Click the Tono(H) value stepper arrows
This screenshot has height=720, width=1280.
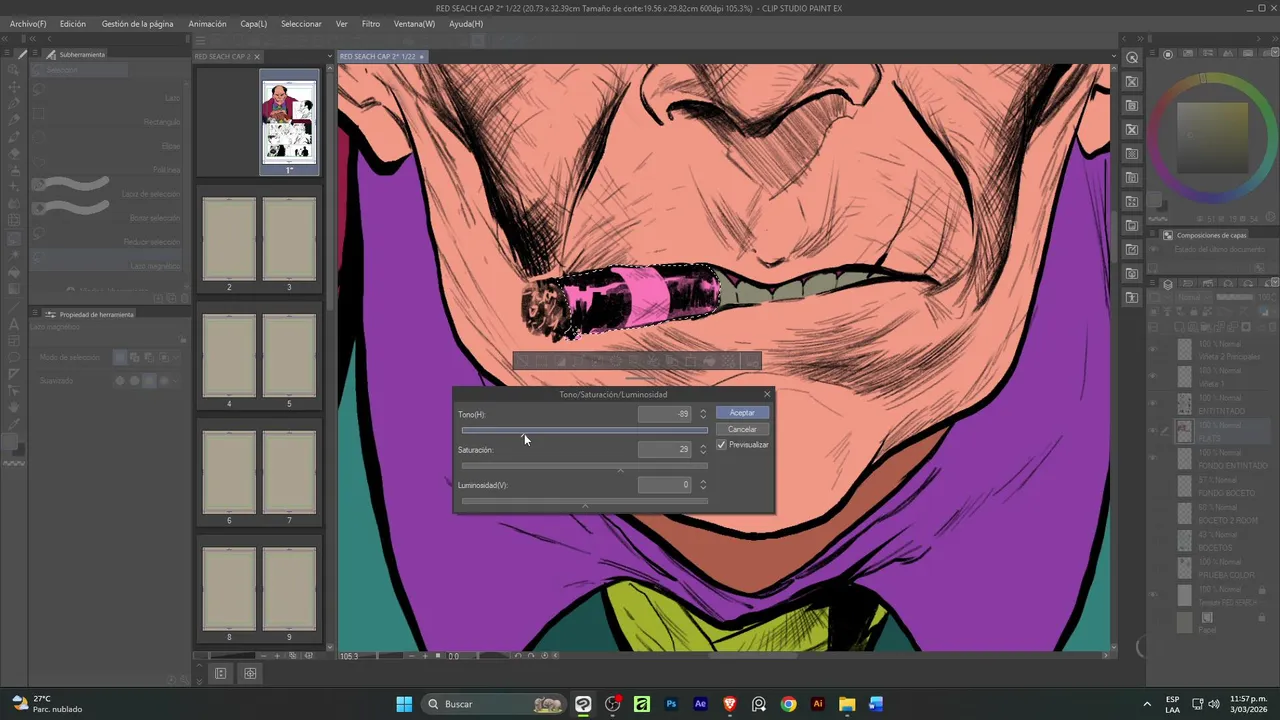coord(703,414)
